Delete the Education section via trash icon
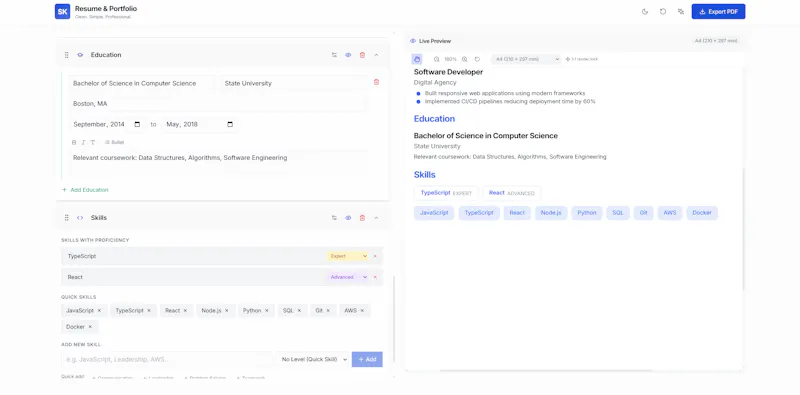The height and width of the screenshot is (395, 800). [x=362, y=55]
